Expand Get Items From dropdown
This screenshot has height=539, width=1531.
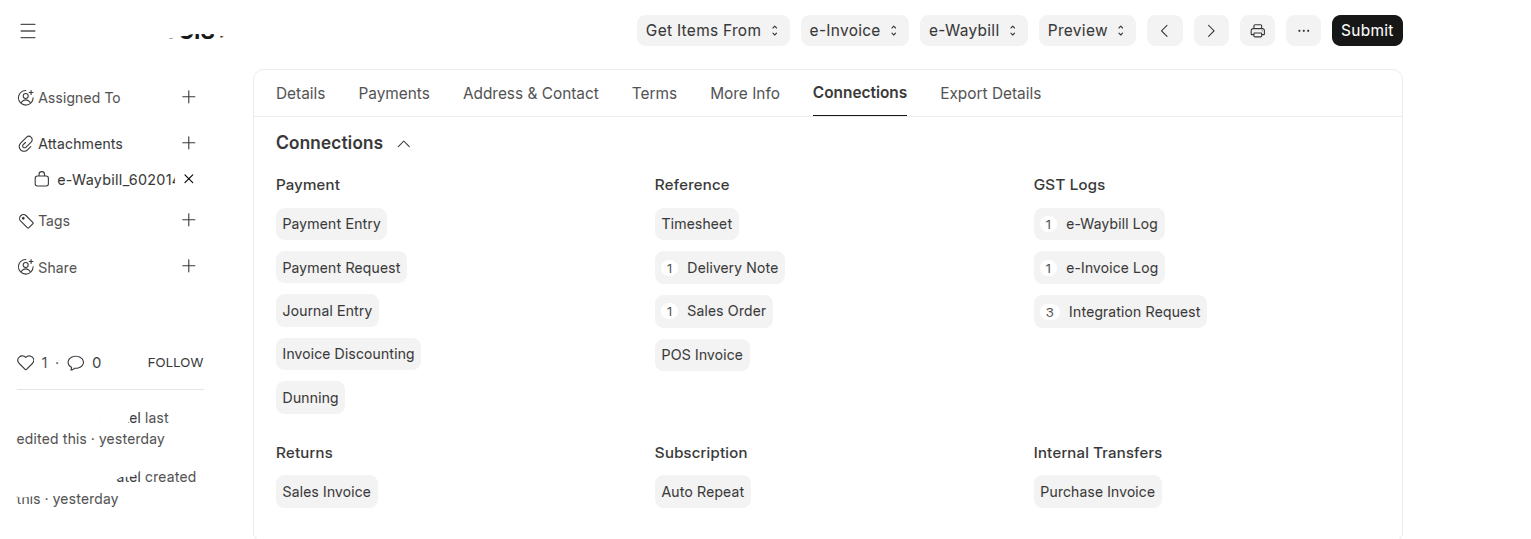tap(713, 31)
